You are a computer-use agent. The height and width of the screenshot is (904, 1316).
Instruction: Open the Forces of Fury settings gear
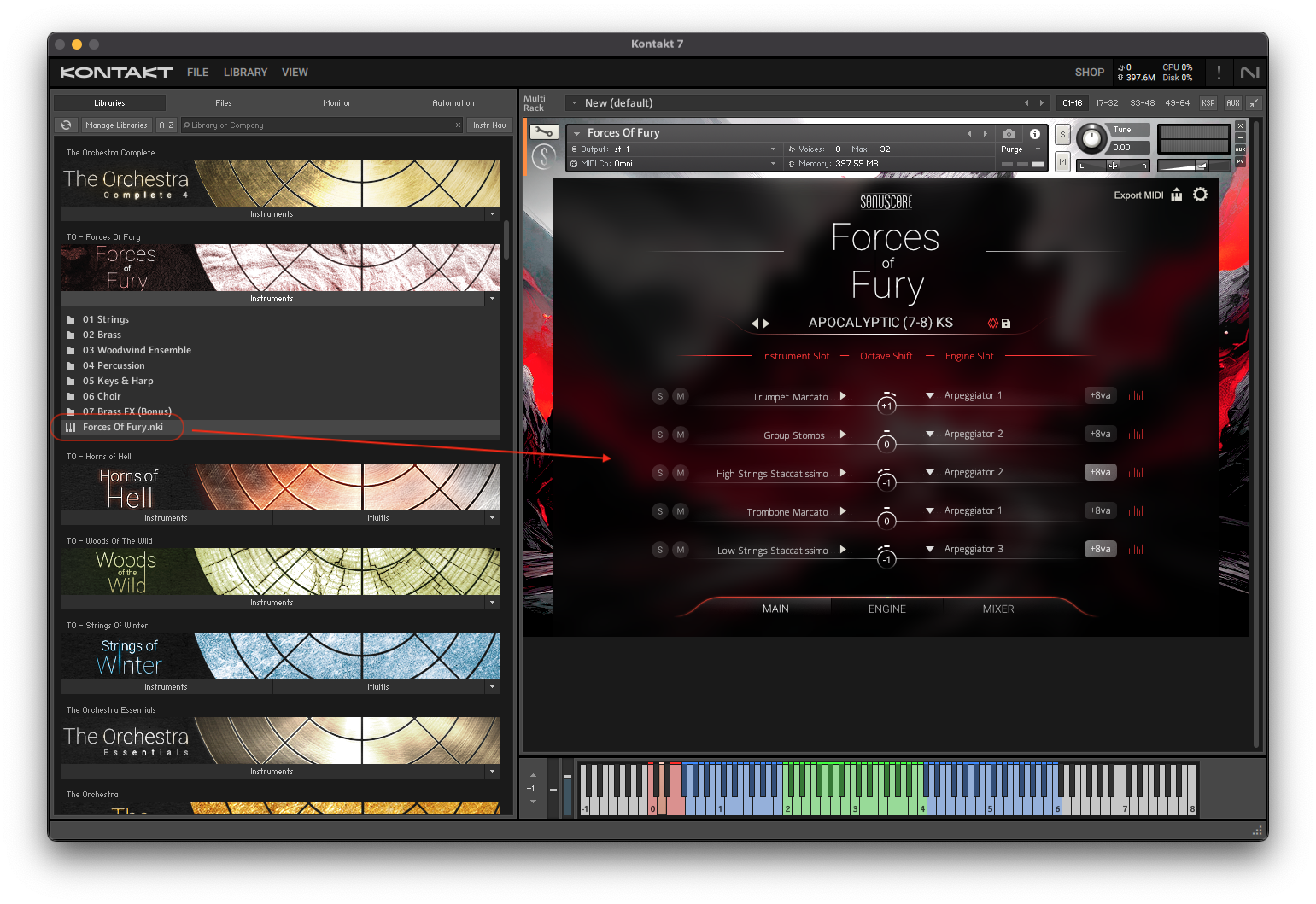tap(1200, 195)
